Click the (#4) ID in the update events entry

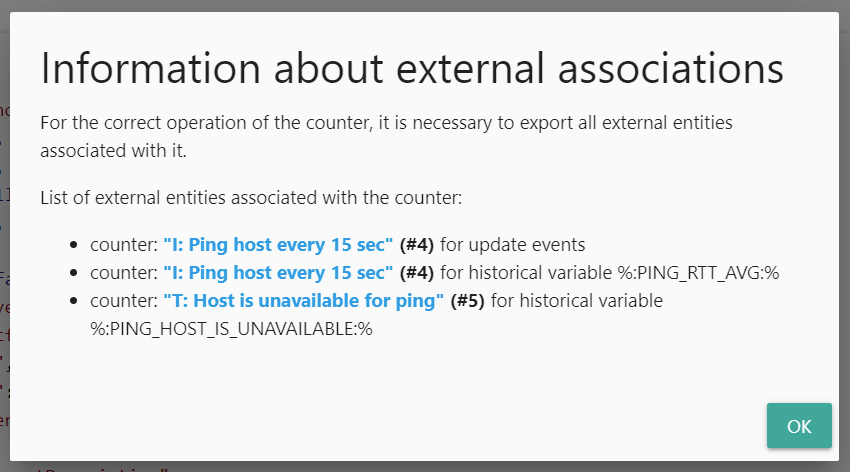coord(416,244)
